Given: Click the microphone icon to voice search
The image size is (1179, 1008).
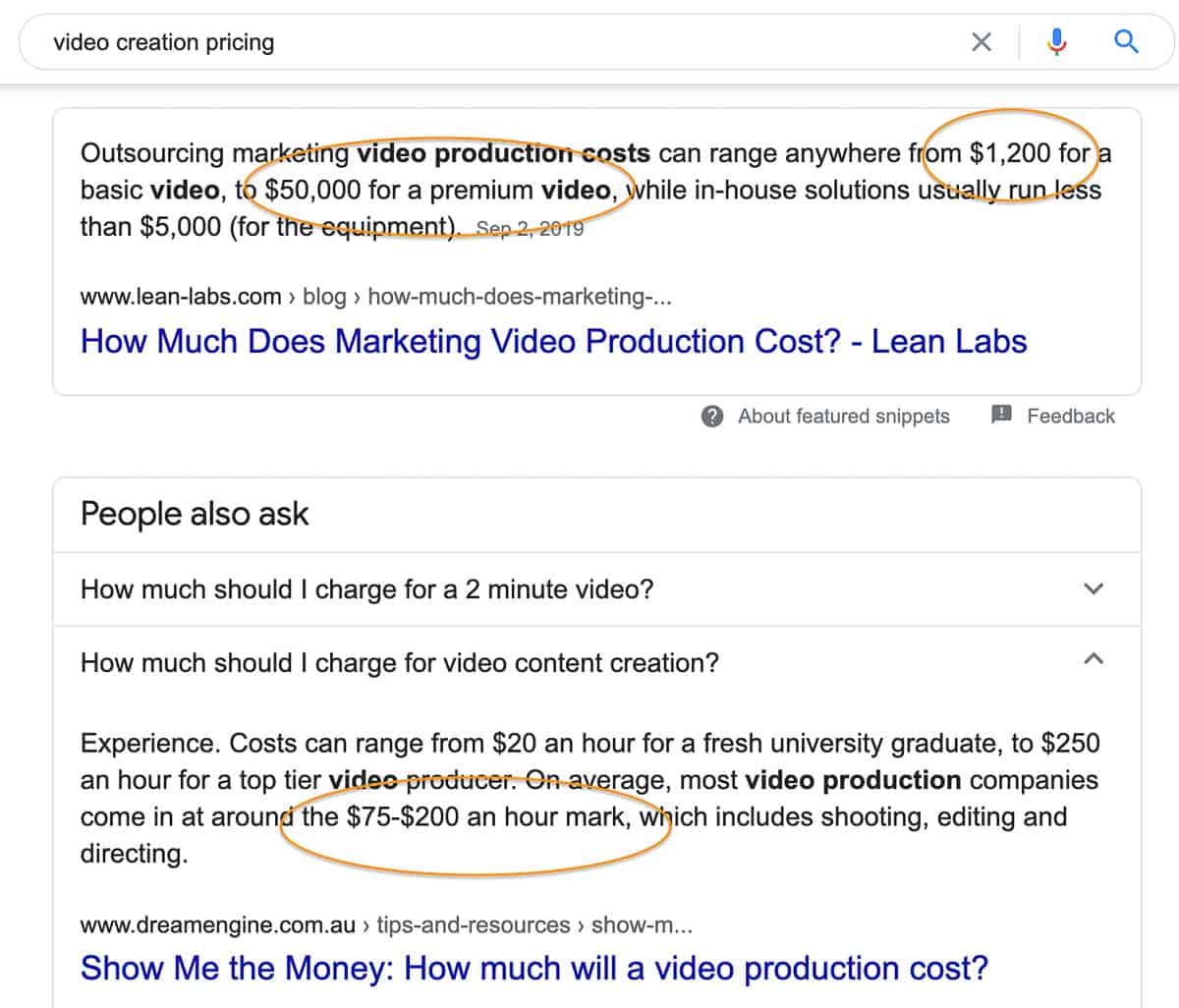Looking at the screenshot, I should (x=1056, y=41).
